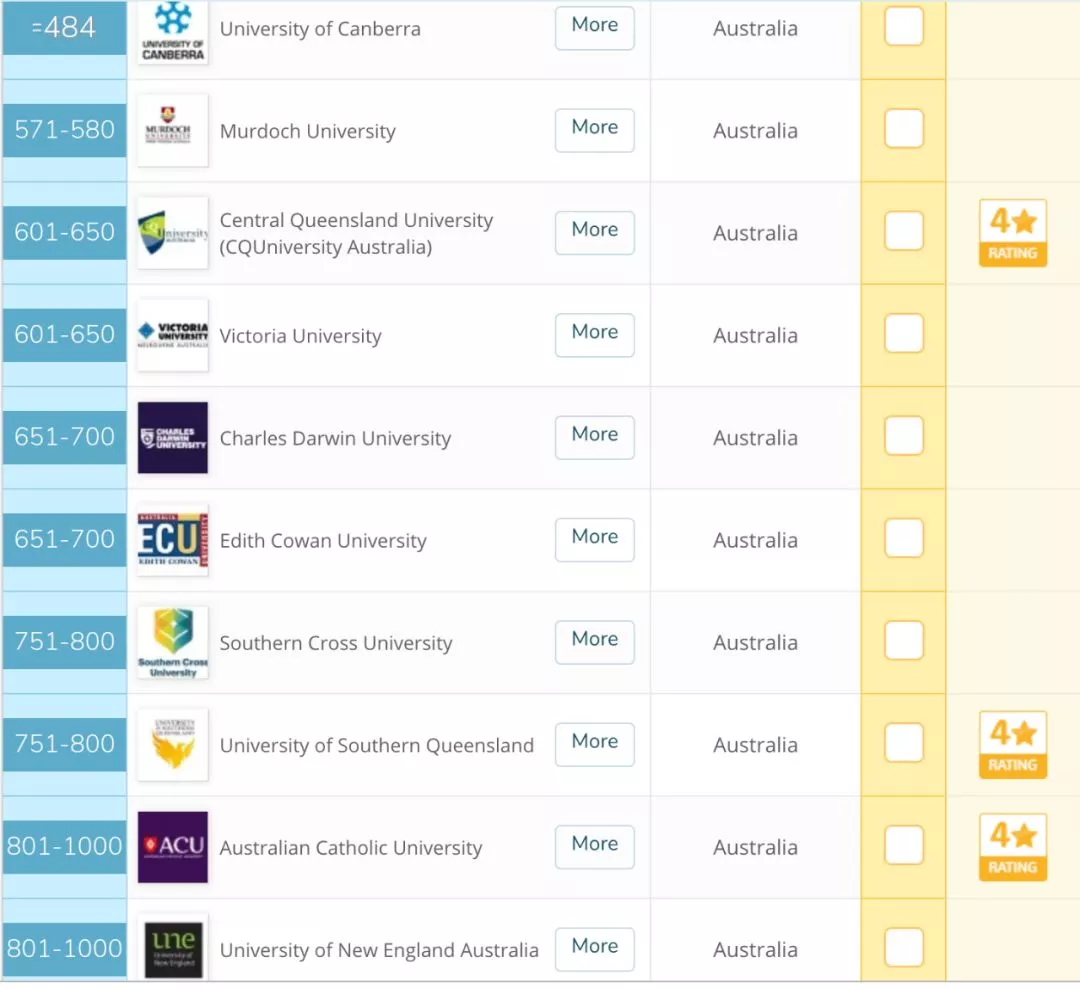
Task: Check the compare box for Victoria University
Action: (x=904, y=333)
